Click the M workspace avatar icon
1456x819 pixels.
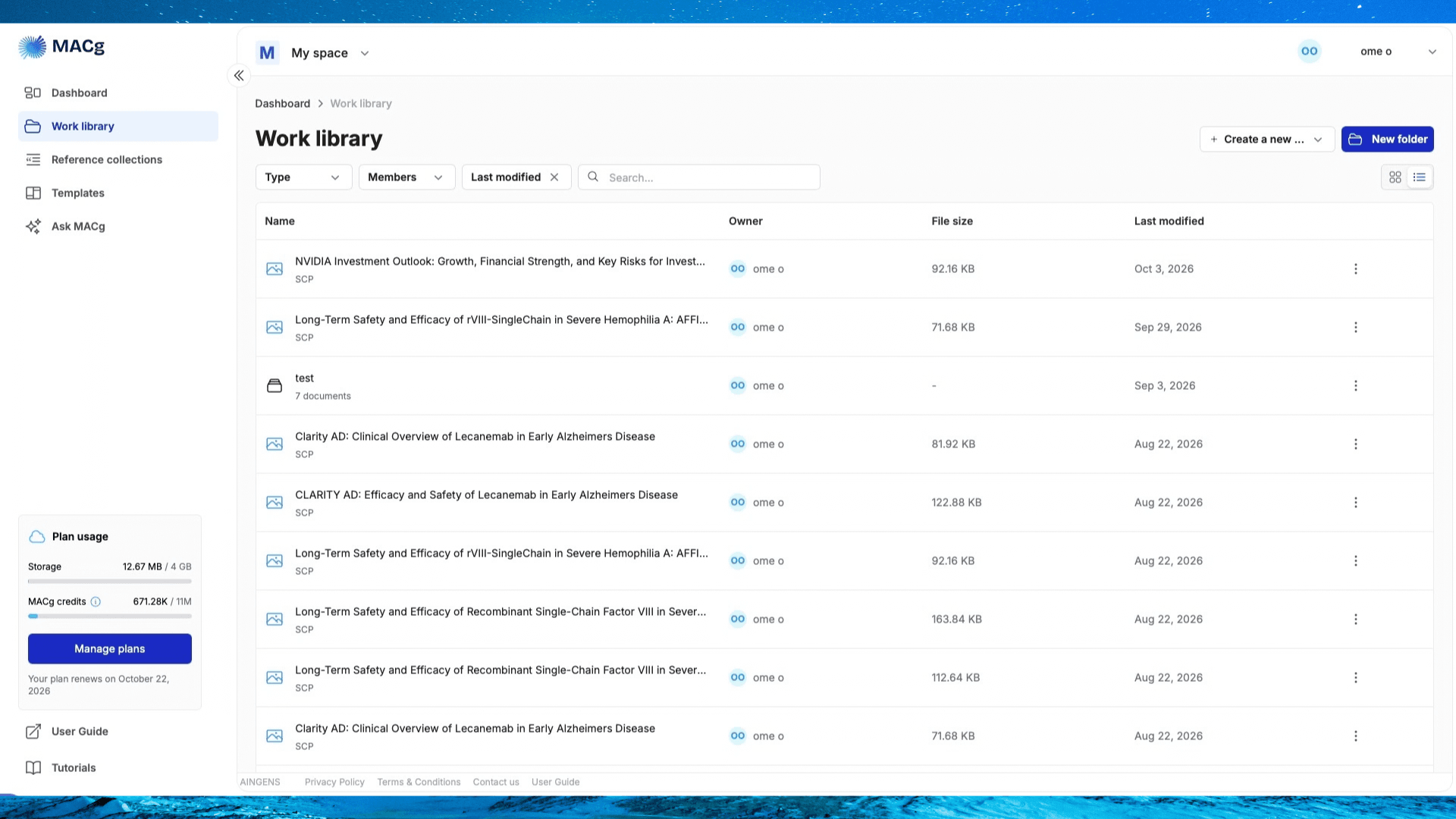(x=267, y=52)
